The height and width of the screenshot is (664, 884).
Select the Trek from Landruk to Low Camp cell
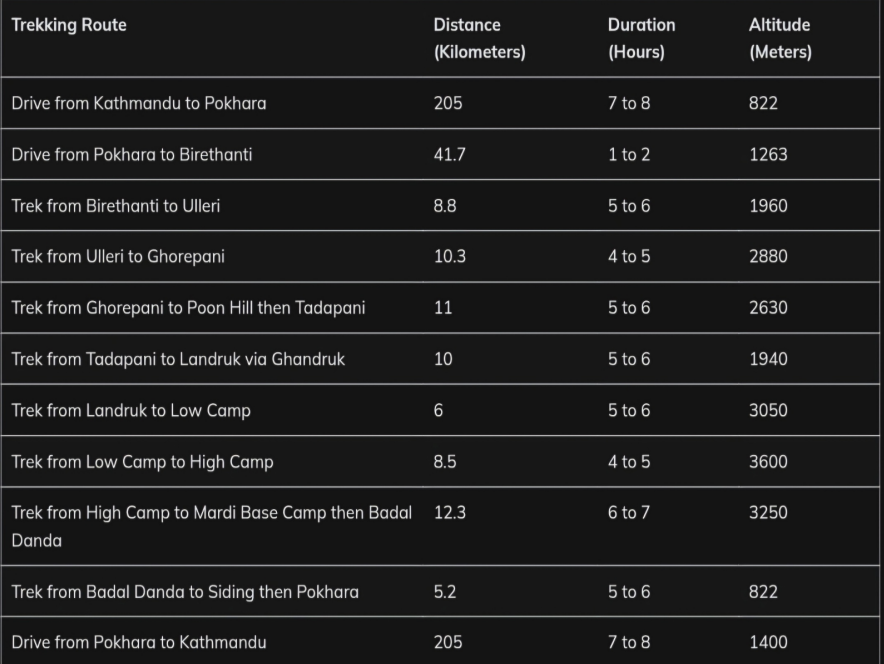131,410
